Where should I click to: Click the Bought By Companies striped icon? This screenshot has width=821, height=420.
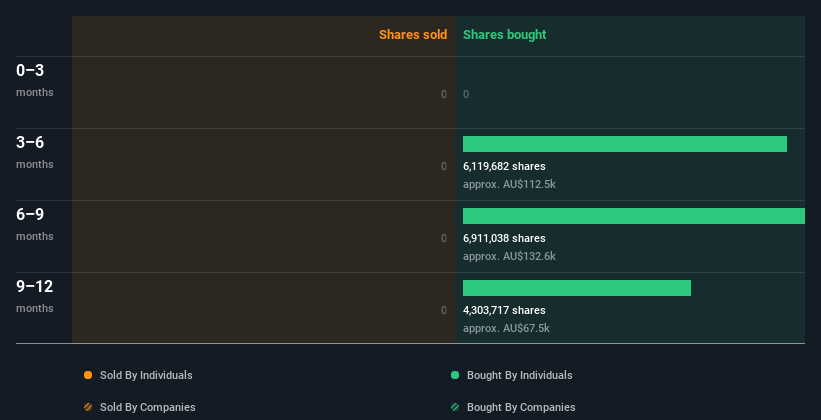click(x=455, y=407)
